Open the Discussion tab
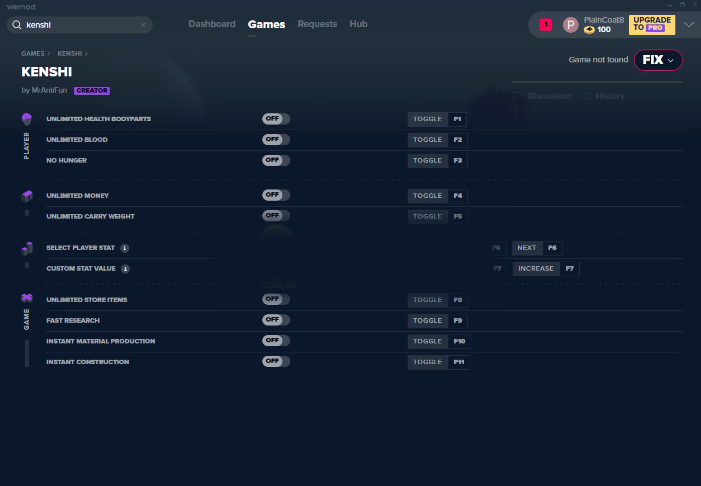The width and height of the screenshot is (701, 486). tap(542, 96)
